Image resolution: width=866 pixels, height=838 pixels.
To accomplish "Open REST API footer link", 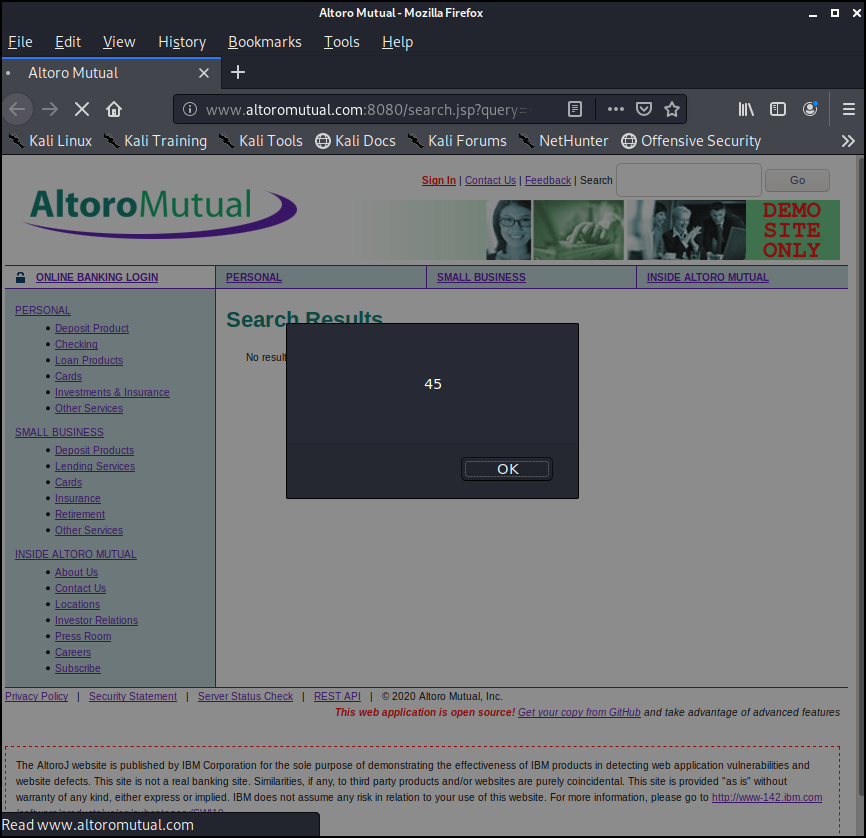I will click(337, 697).
